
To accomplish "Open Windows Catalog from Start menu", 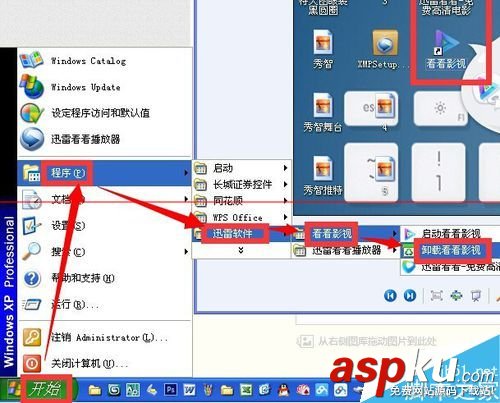I will coord(105,61).
